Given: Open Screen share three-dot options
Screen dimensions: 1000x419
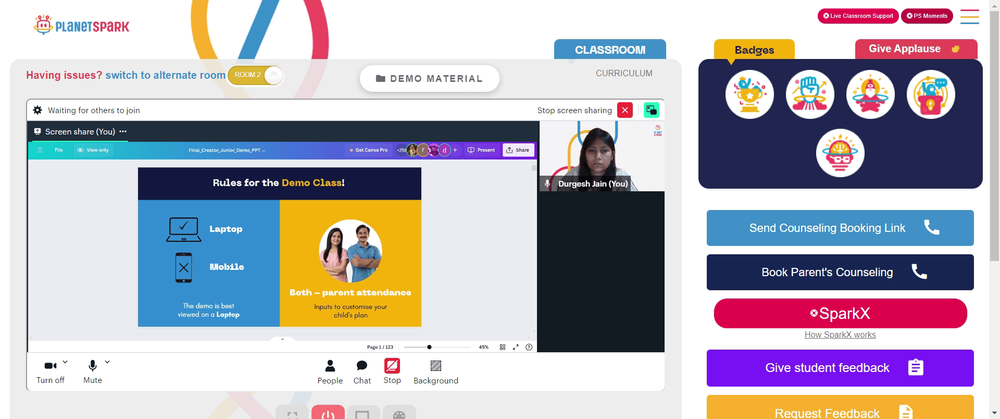Looking at the screenshot, I should point(123,131).
